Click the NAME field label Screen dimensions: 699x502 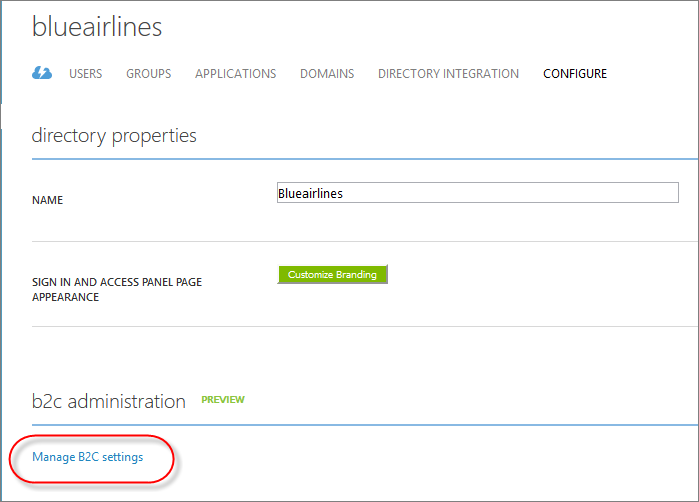47,200
